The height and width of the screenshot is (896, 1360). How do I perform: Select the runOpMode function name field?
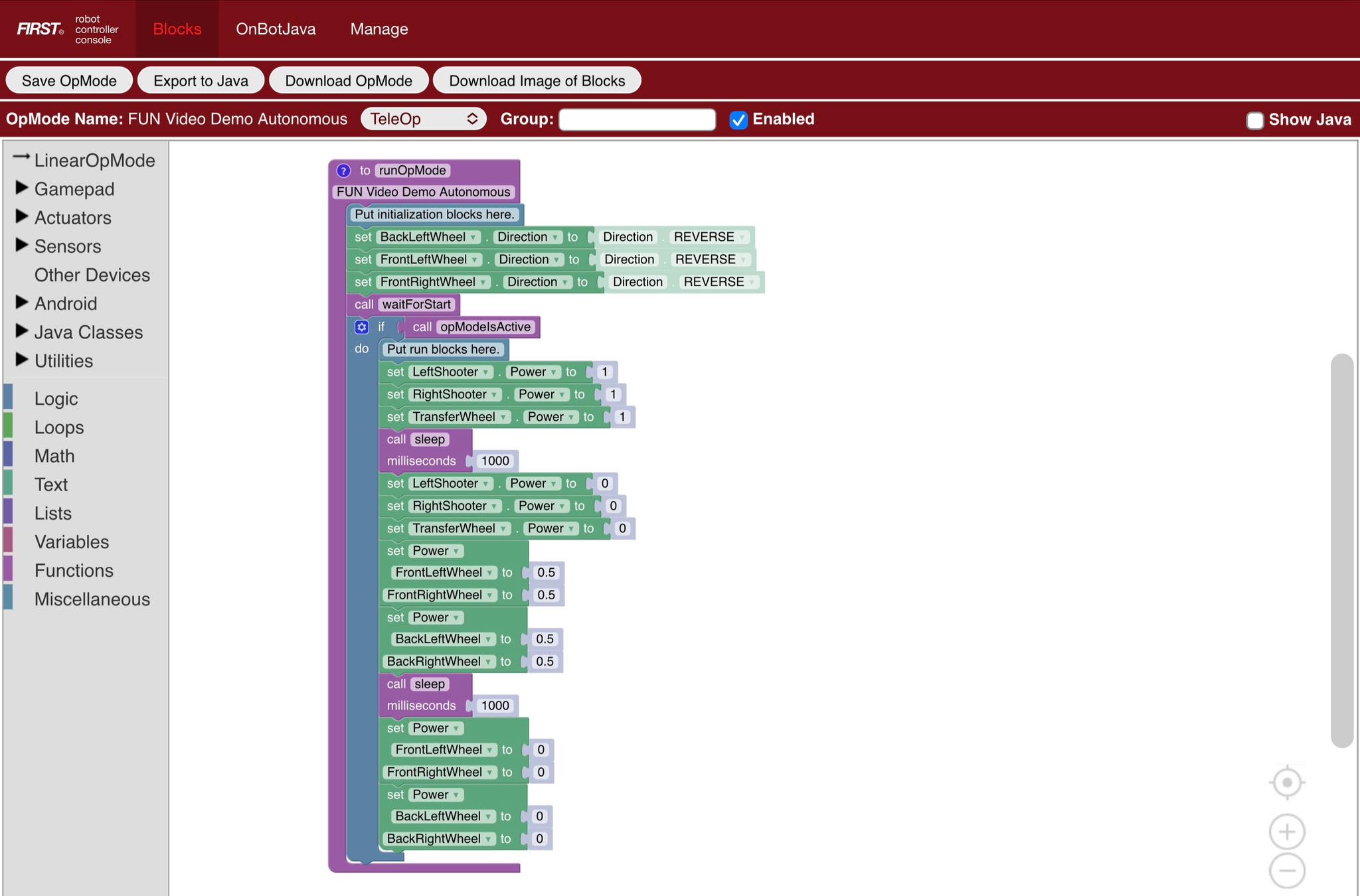pyautogui.click(x=412, y=171)
